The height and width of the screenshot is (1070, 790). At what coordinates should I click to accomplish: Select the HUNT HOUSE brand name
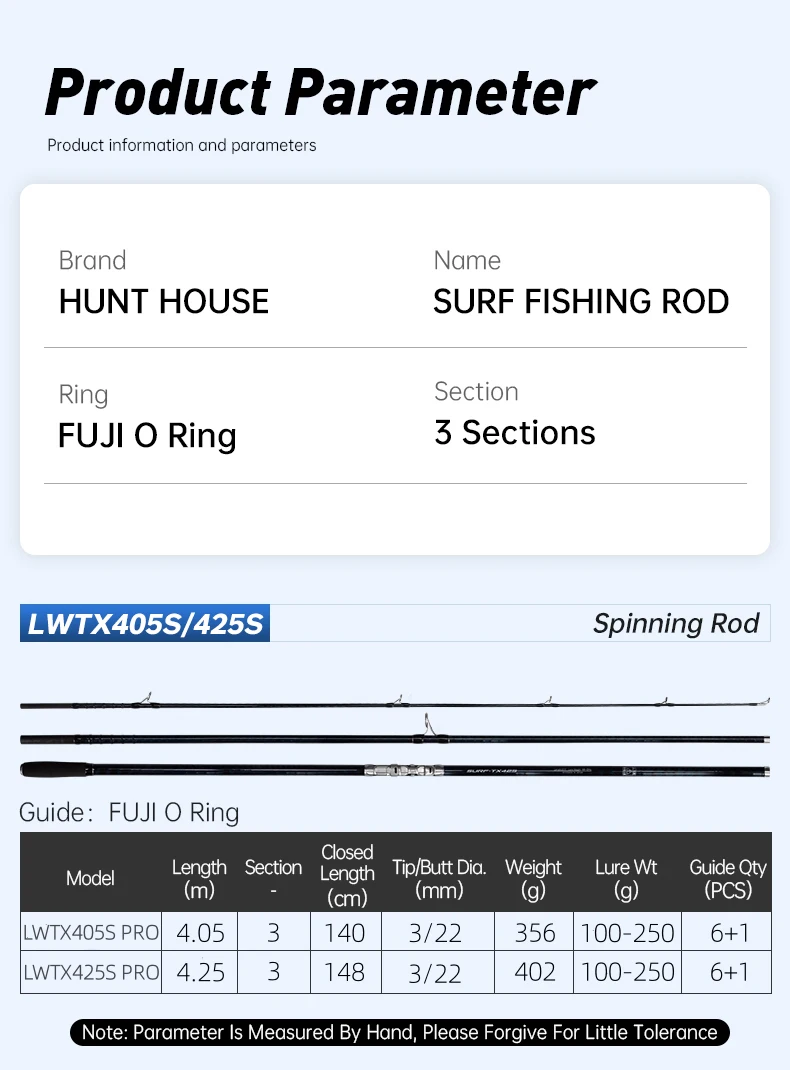[164, 301]
